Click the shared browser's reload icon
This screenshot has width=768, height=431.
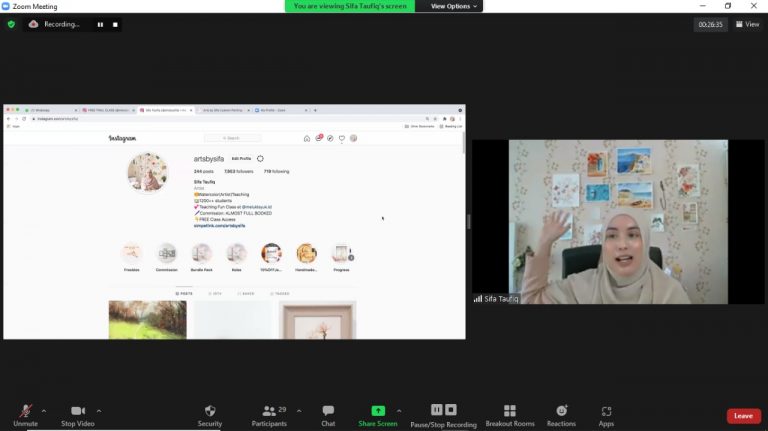tap(24, 119)
